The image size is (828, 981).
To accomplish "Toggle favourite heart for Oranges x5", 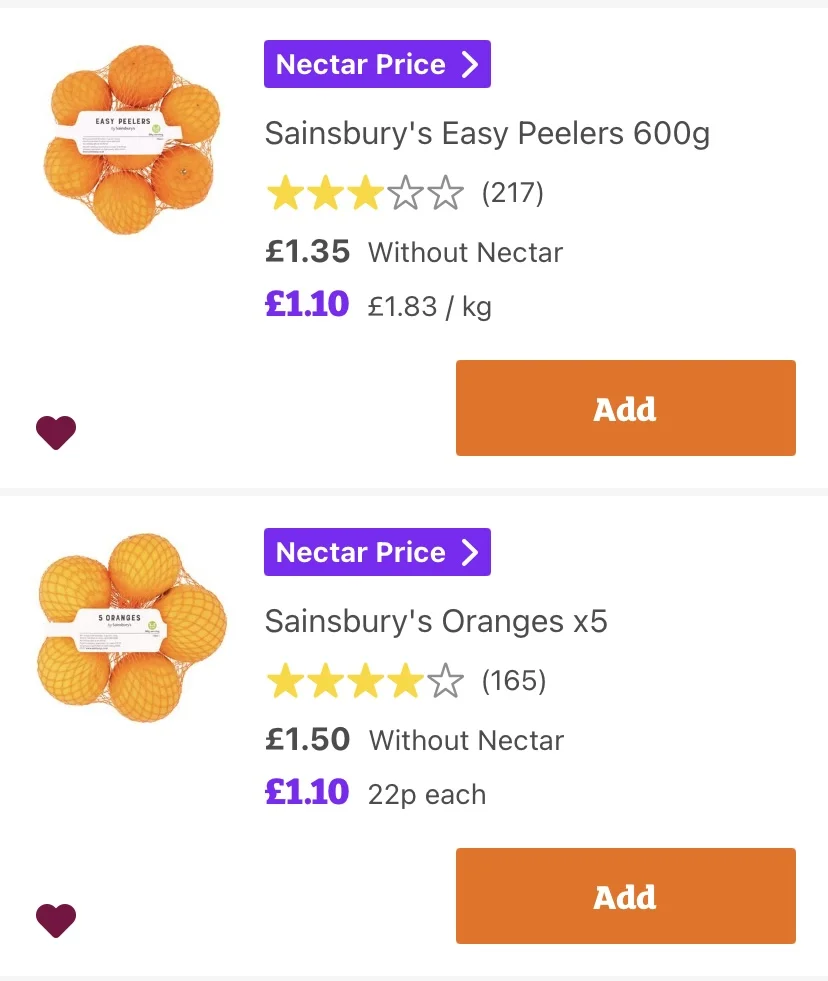I will 56,920.
